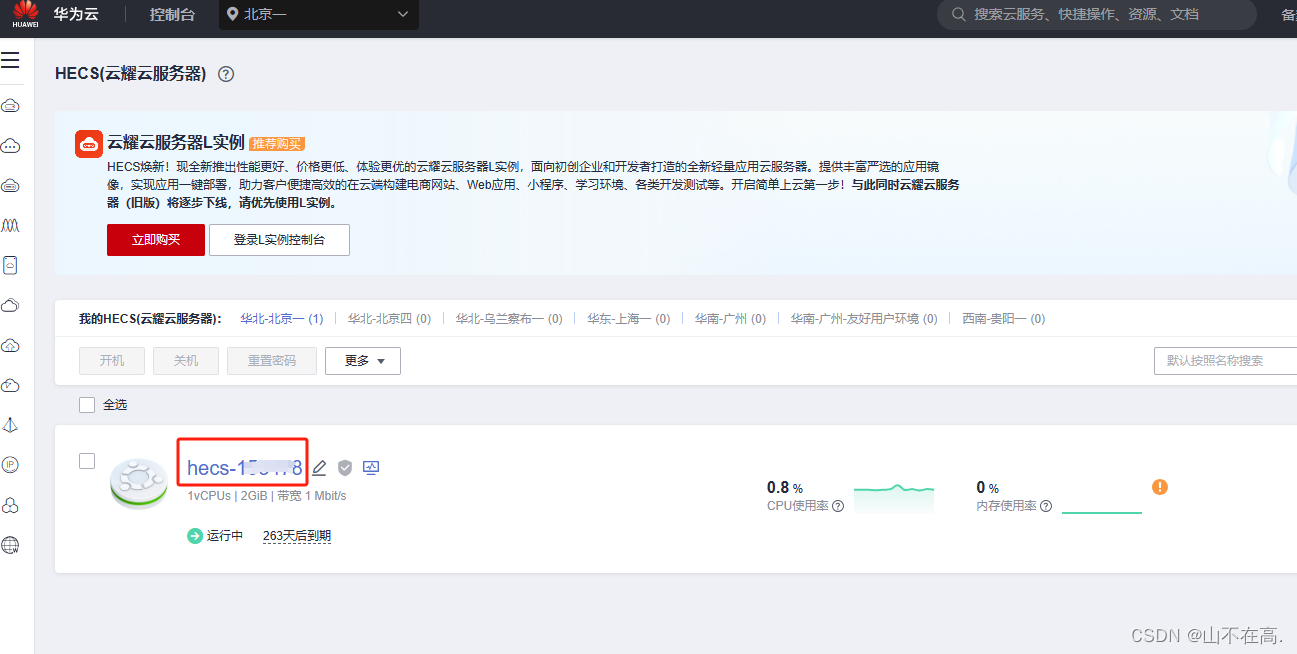Tick the checkbox for the hecs server row
This screenshot has width=1297, height=654.
pos(87,461)
